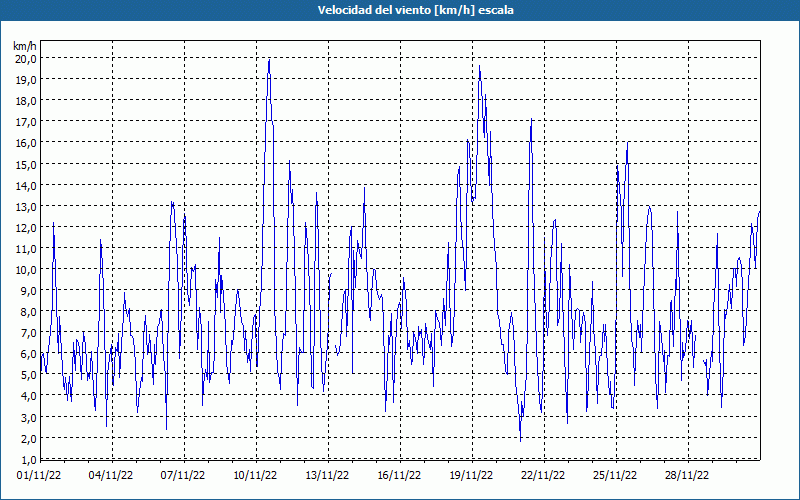Viewport: 800px width, 500px height.
Task: Click the 18,0 y-axis value
Action: 26,101
